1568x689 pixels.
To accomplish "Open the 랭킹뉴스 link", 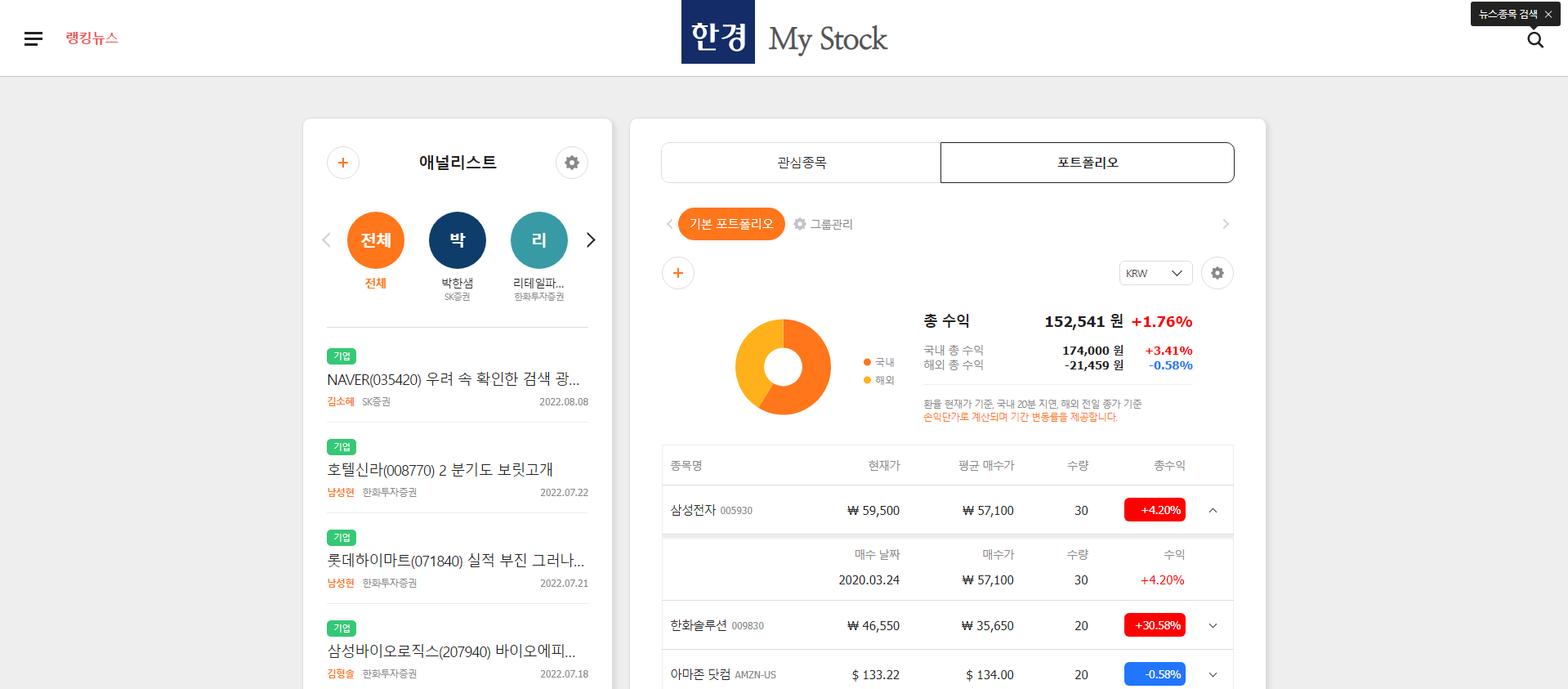I will pyautogui.click(x=92, y=38).
